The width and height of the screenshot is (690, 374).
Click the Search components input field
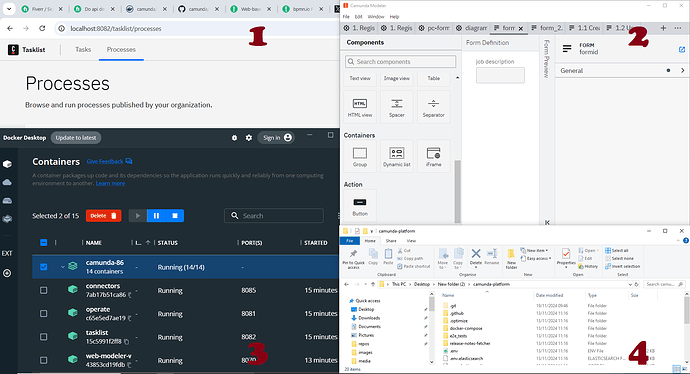pyautogui.click(x=400, y=62)
